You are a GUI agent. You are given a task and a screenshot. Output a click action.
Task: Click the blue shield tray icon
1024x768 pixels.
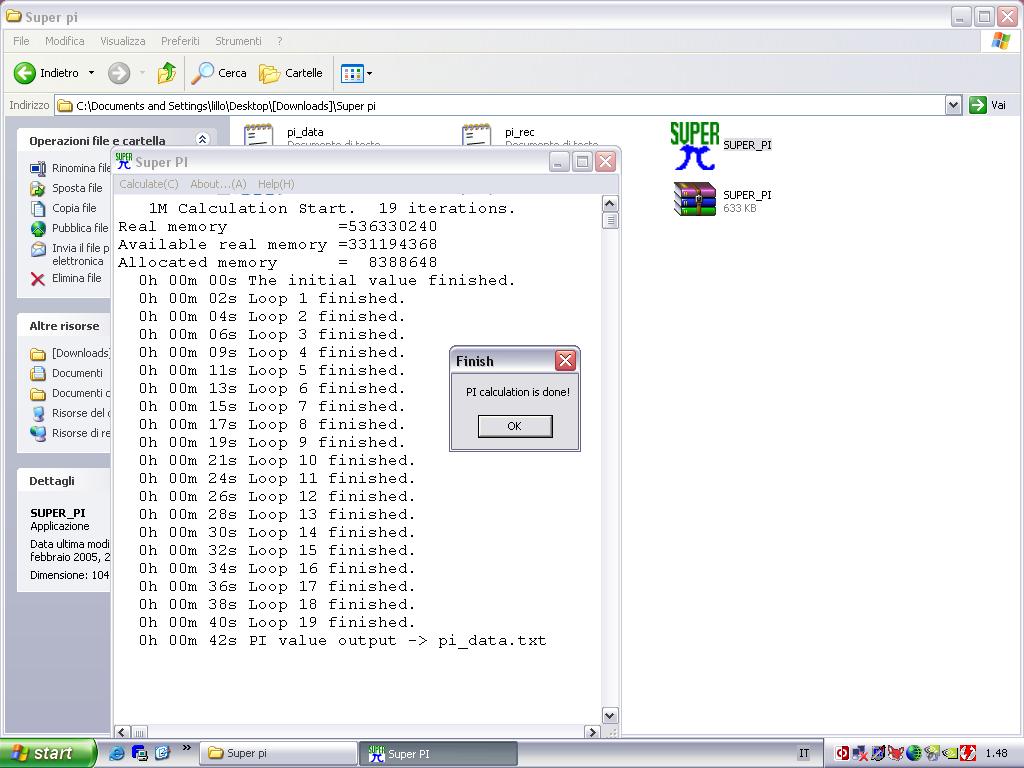coord(878,754)
